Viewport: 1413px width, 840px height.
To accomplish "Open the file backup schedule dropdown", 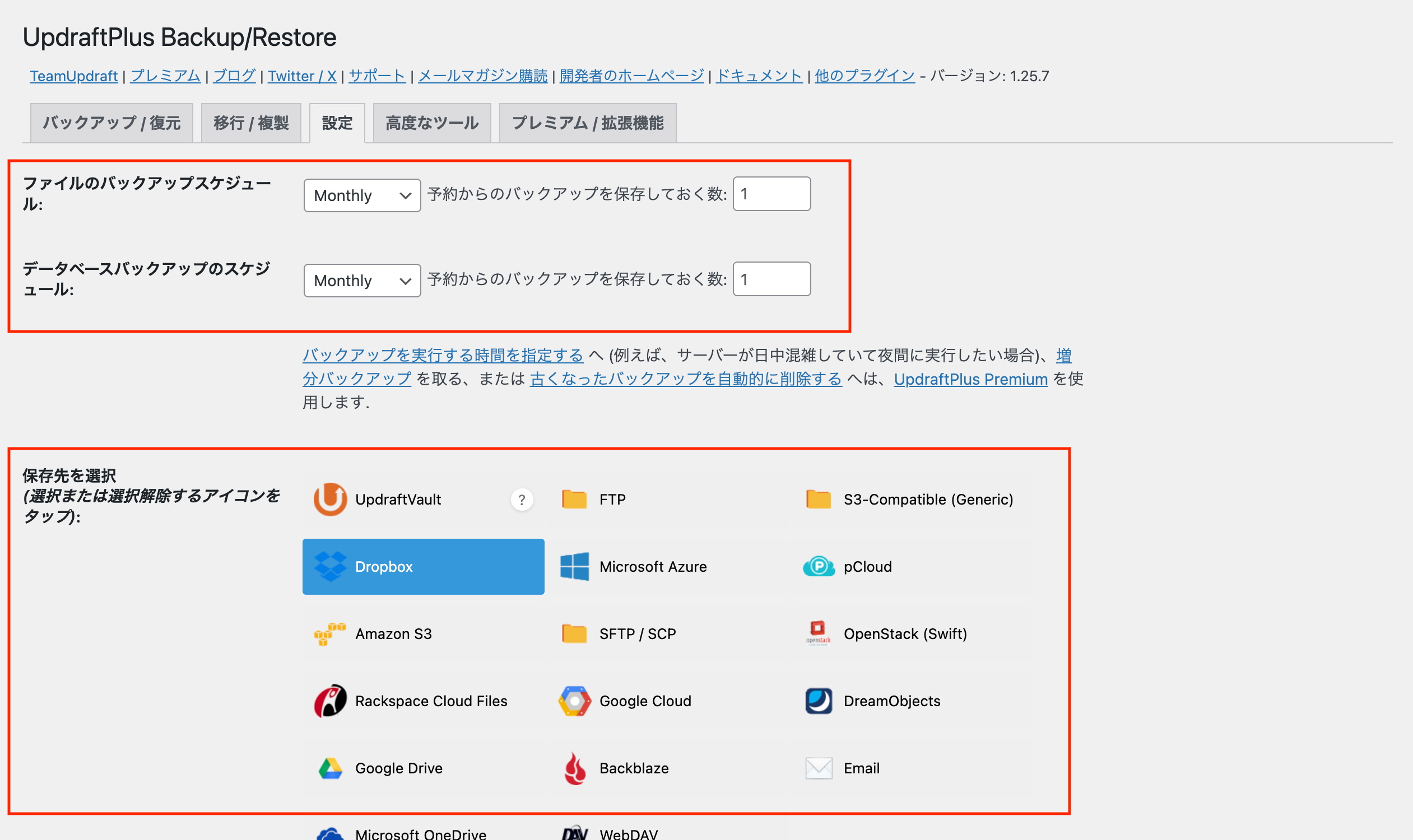I will [x=361, y=195].
